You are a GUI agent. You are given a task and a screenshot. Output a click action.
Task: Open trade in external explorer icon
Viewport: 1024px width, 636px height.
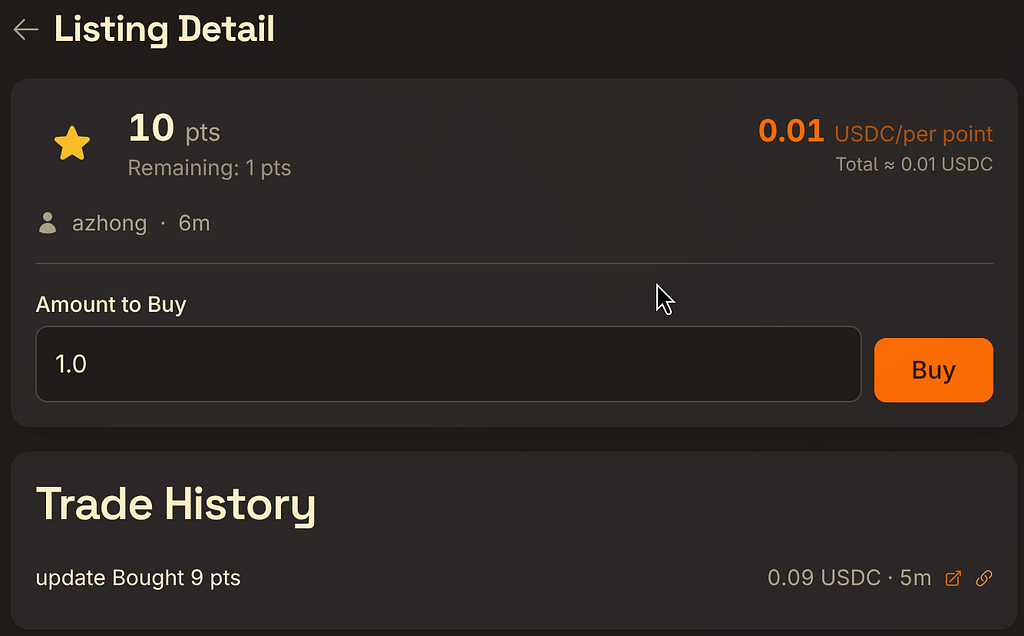tap(954, 578)
